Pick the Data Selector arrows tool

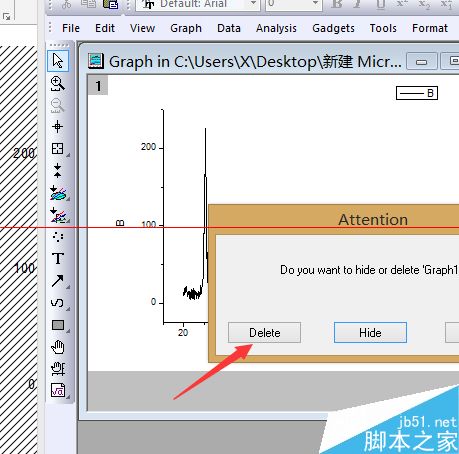tap(57, 170)
